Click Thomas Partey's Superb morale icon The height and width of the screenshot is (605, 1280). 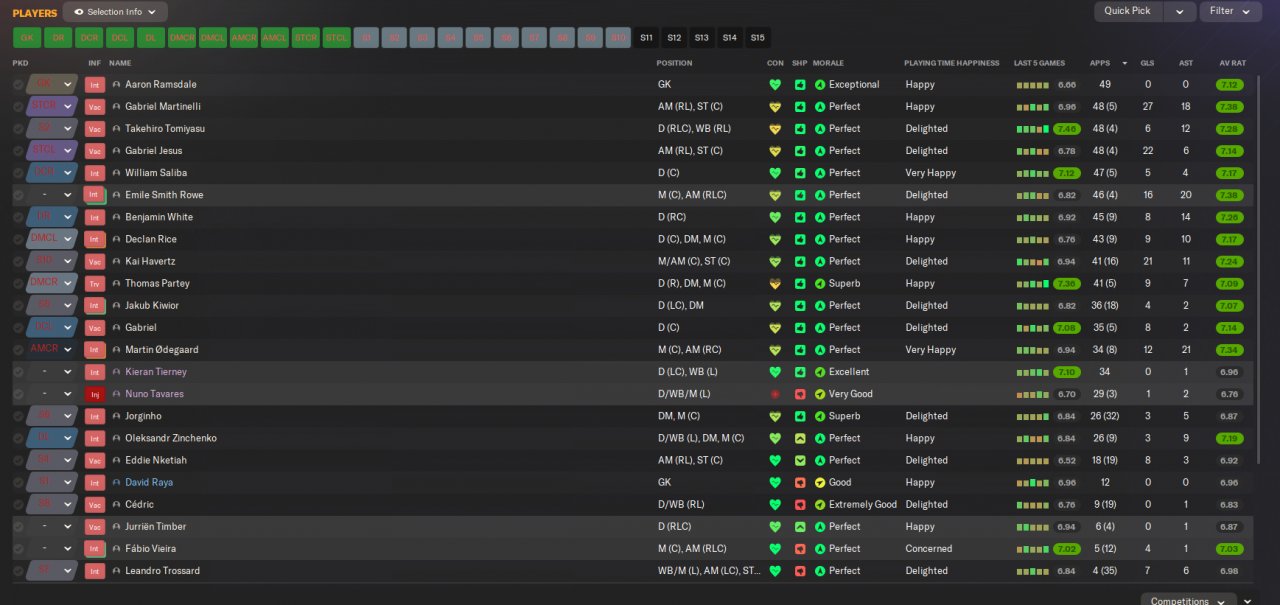821,284
